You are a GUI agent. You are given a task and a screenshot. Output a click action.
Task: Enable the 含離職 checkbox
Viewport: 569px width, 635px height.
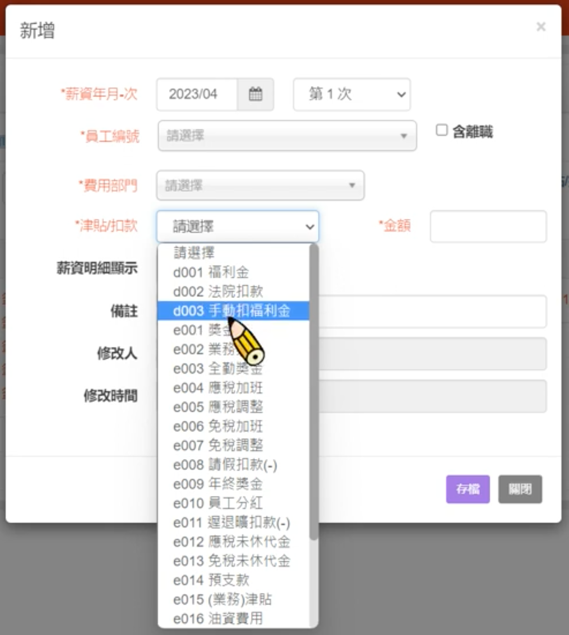pos(441,130)
